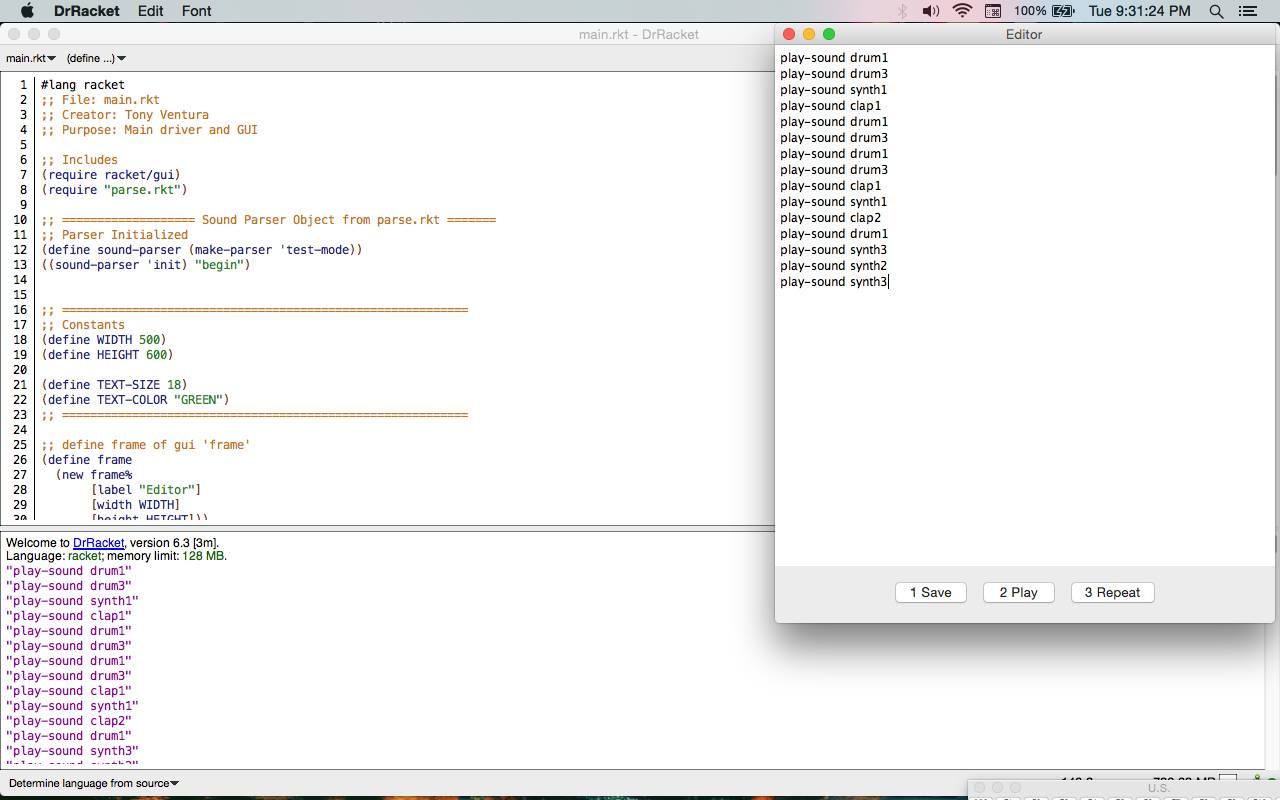
Task: Click the (define frame line
Action: [86, 460]
